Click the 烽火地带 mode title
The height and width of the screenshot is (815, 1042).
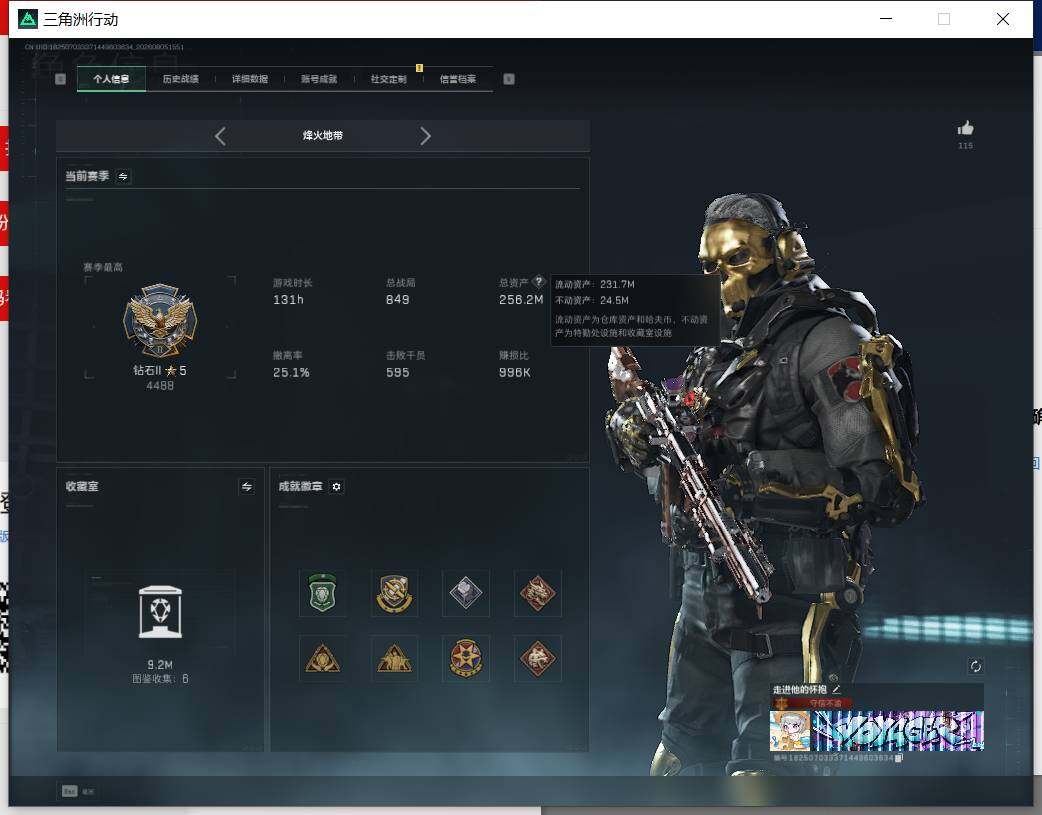323,136
